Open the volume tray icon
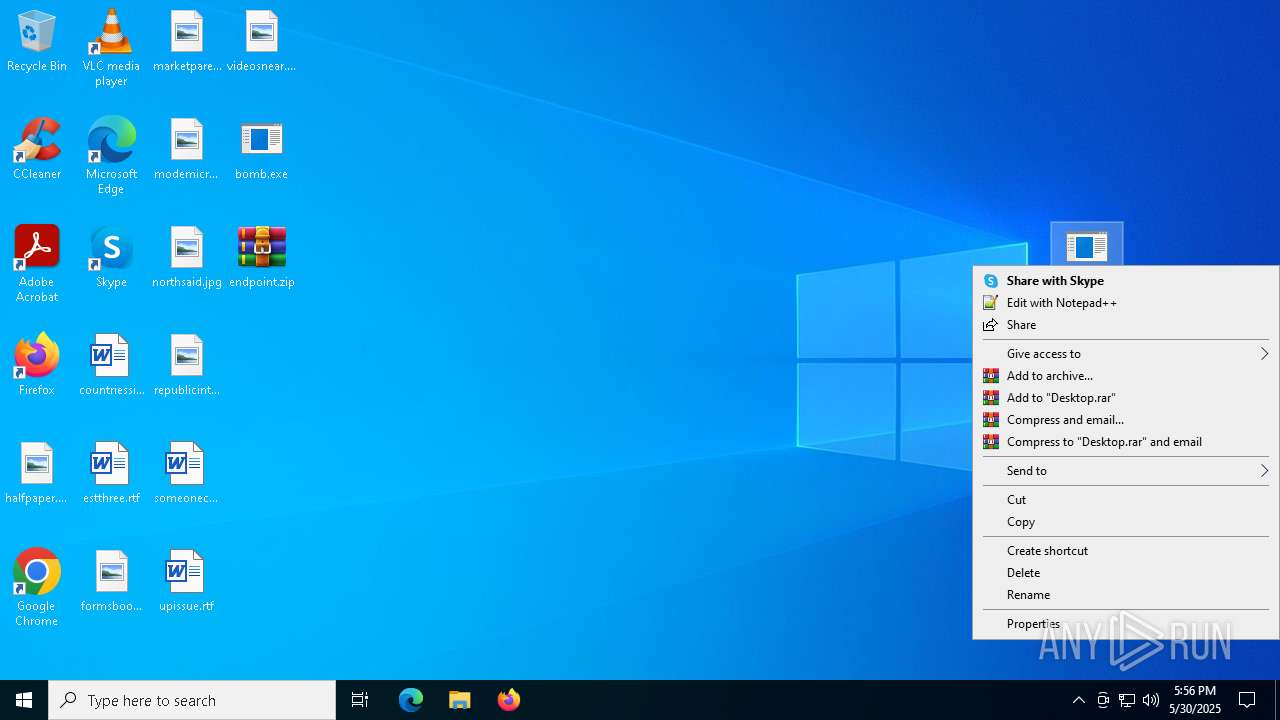 [x=1151, y=700]
